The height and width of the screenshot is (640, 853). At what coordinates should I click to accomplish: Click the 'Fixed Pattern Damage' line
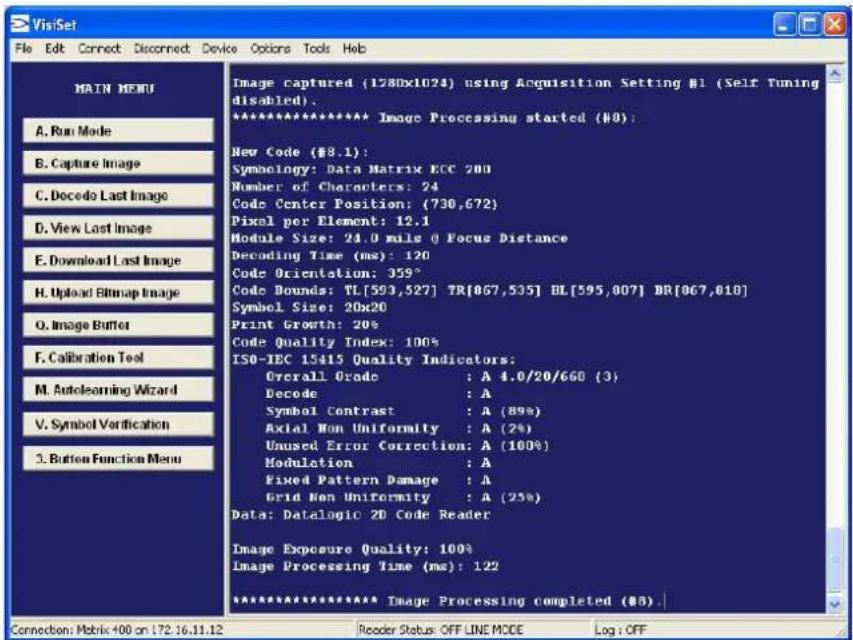(x=378, y=481)
